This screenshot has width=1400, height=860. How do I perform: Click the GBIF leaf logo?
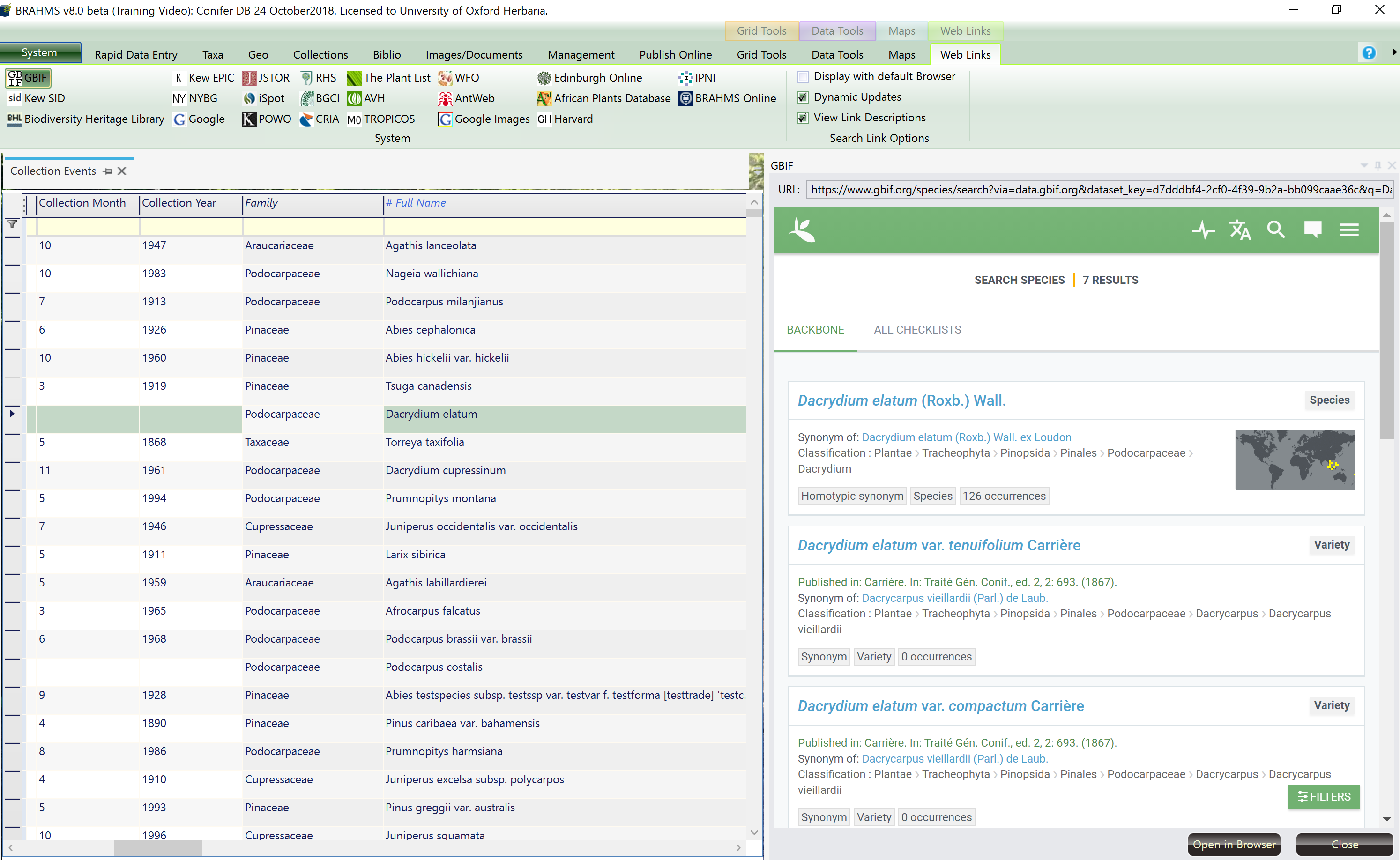tap(802, 230)
